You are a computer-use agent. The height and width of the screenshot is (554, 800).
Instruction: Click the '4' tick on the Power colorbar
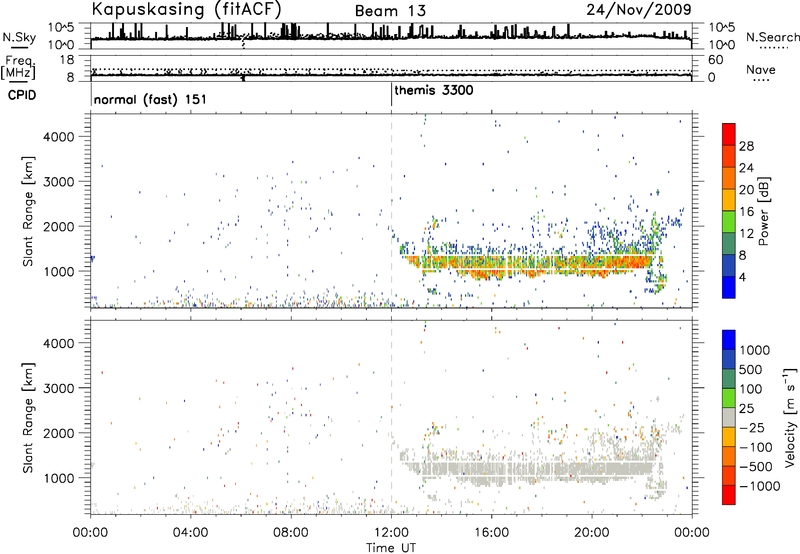point(742,277)
